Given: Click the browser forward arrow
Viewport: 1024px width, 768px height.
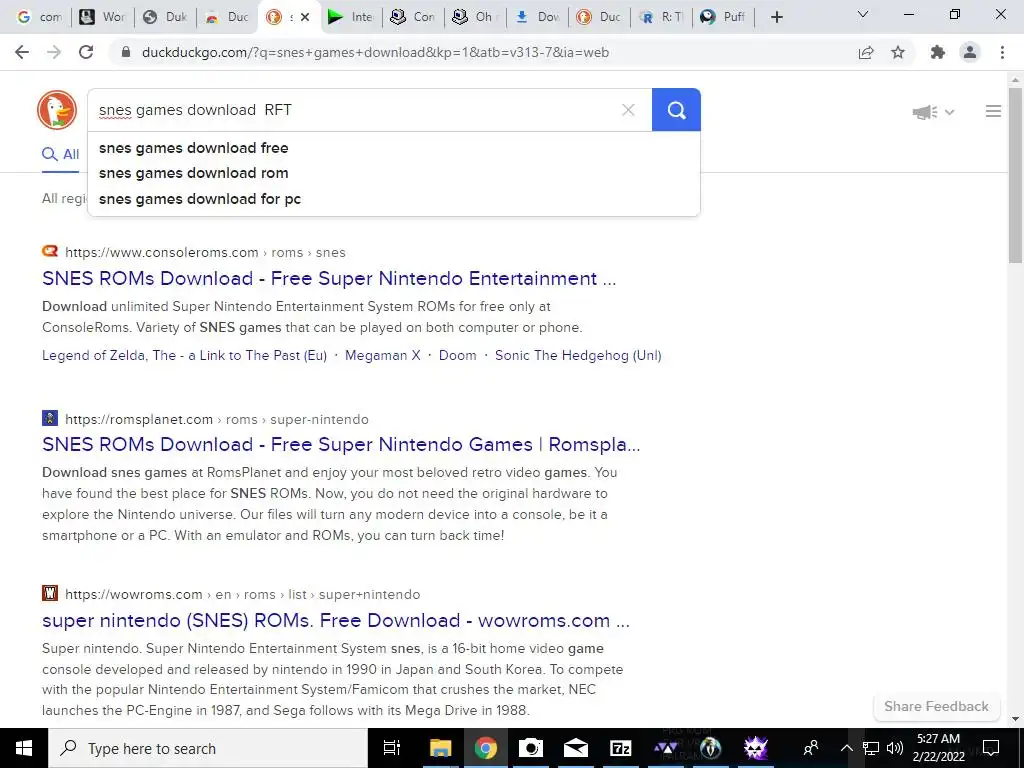Looking at the screenshot, I should click(54, 52).
